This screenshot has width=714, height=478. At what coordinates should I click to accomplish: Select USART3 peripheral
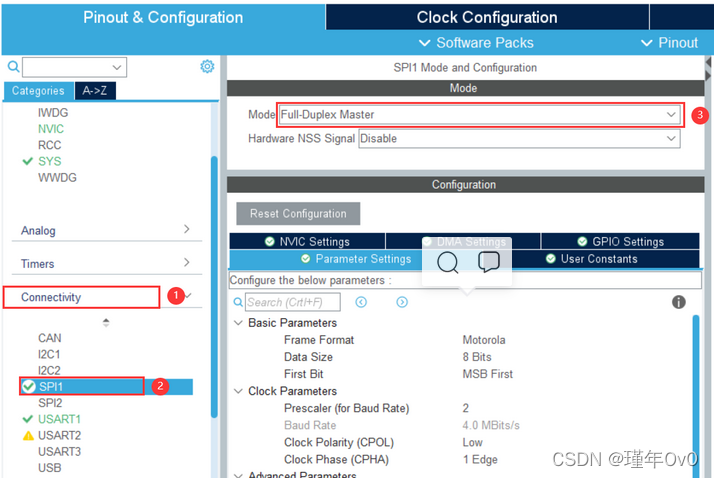[60, 452]
